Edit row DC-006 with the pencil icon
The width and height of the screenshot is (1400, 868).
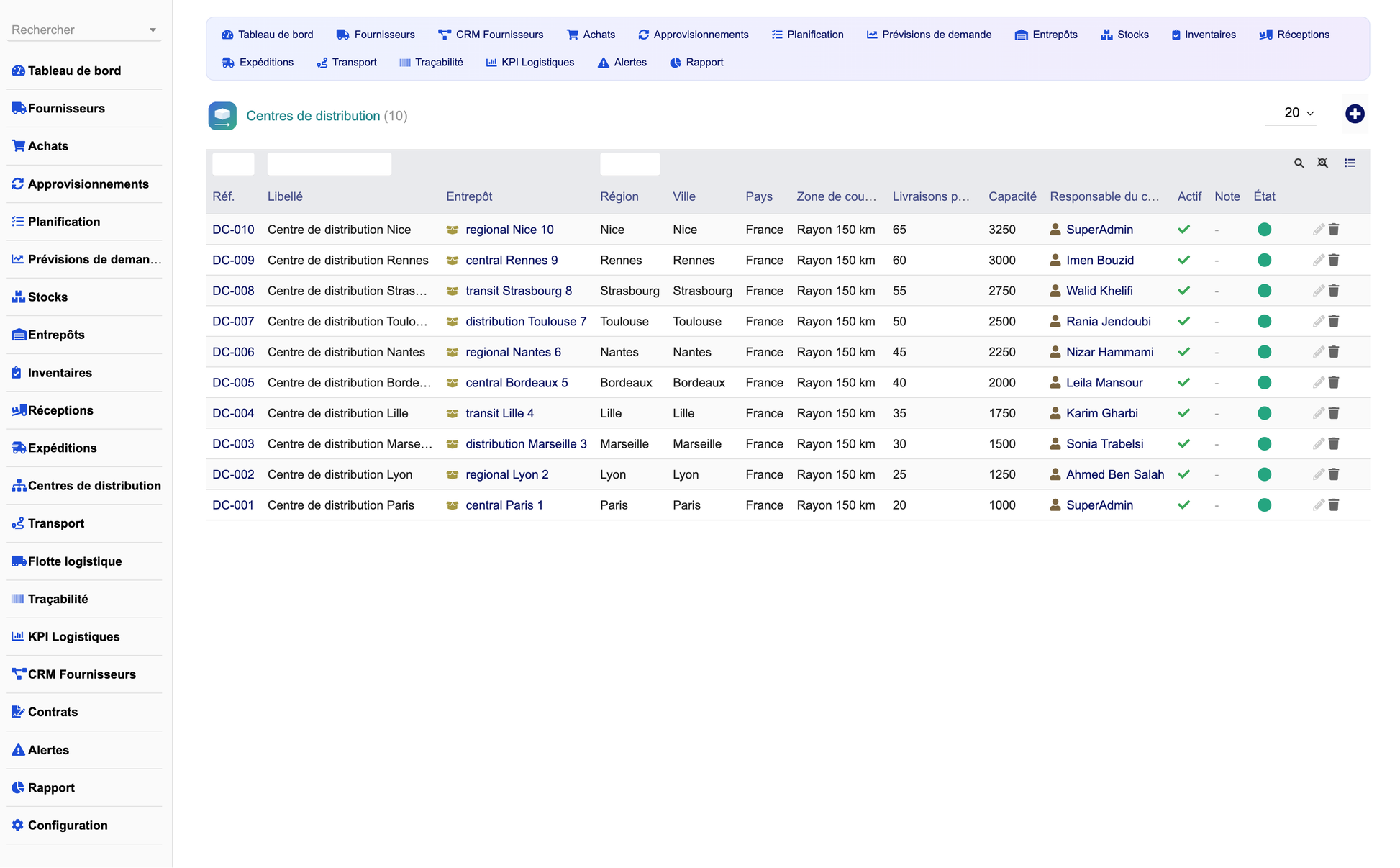[x=1318, y=352]
